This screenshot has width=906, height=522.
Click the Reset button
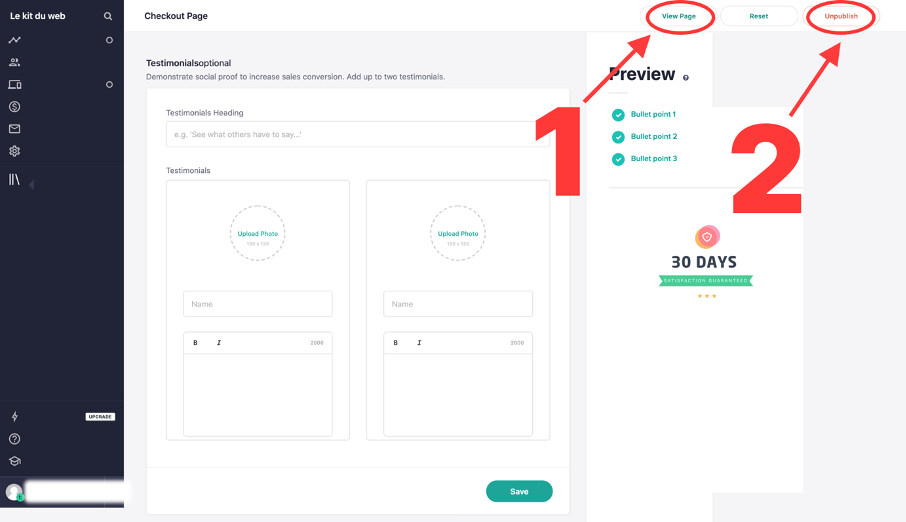759,16
